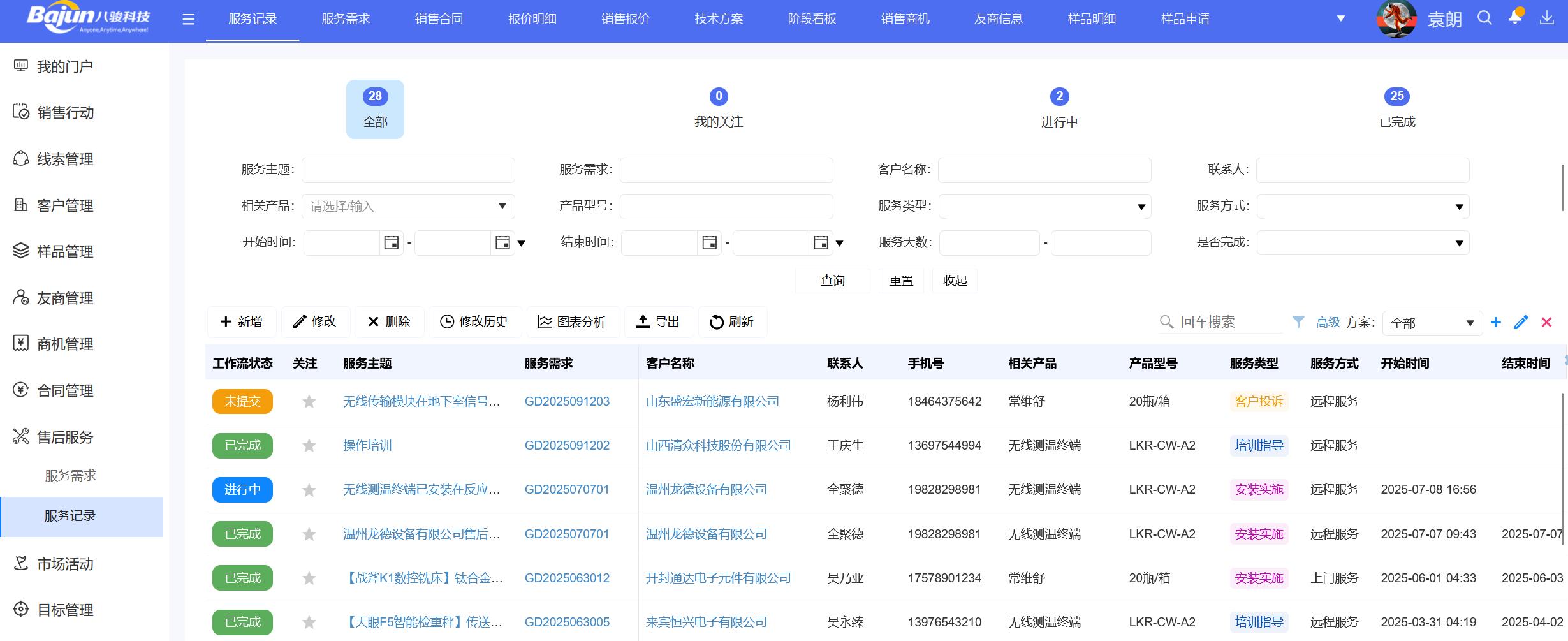Star the 无线传输模块 service record row
Viewport: 1568px width, 641px height.
tap(309, 401)
